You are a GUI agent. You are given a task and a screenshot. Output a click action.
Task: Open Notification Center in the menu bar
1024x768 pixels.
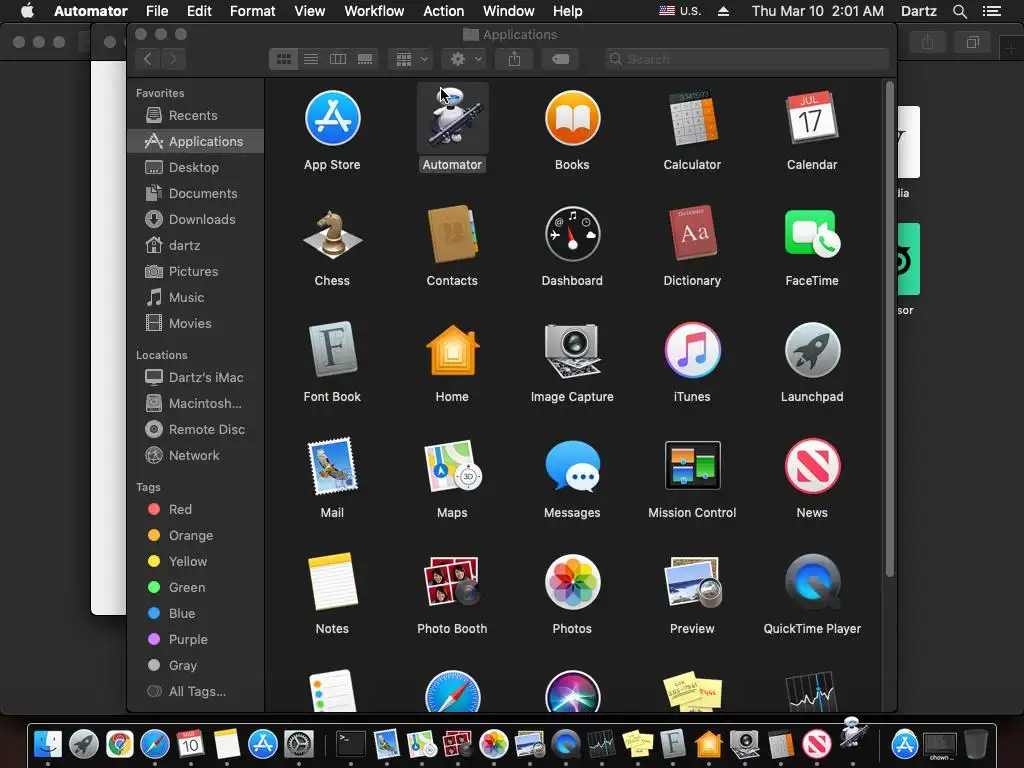pos(992,11)
